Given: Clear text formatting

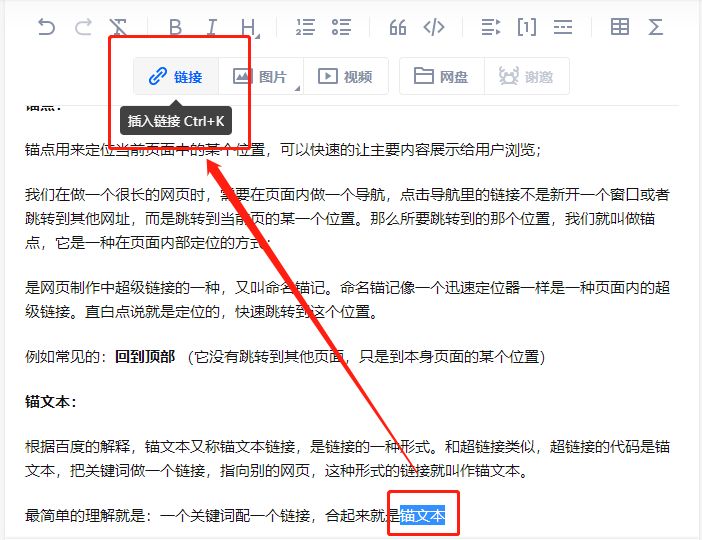Looking at the screenshot, I should tap(119, 27).
